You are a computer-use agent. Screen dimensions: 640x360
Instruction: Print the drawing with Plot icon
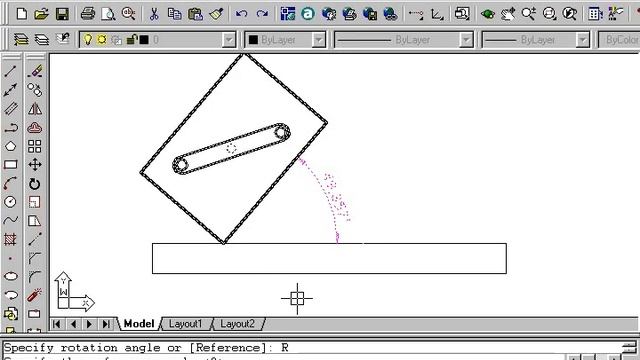pos(88,14)
